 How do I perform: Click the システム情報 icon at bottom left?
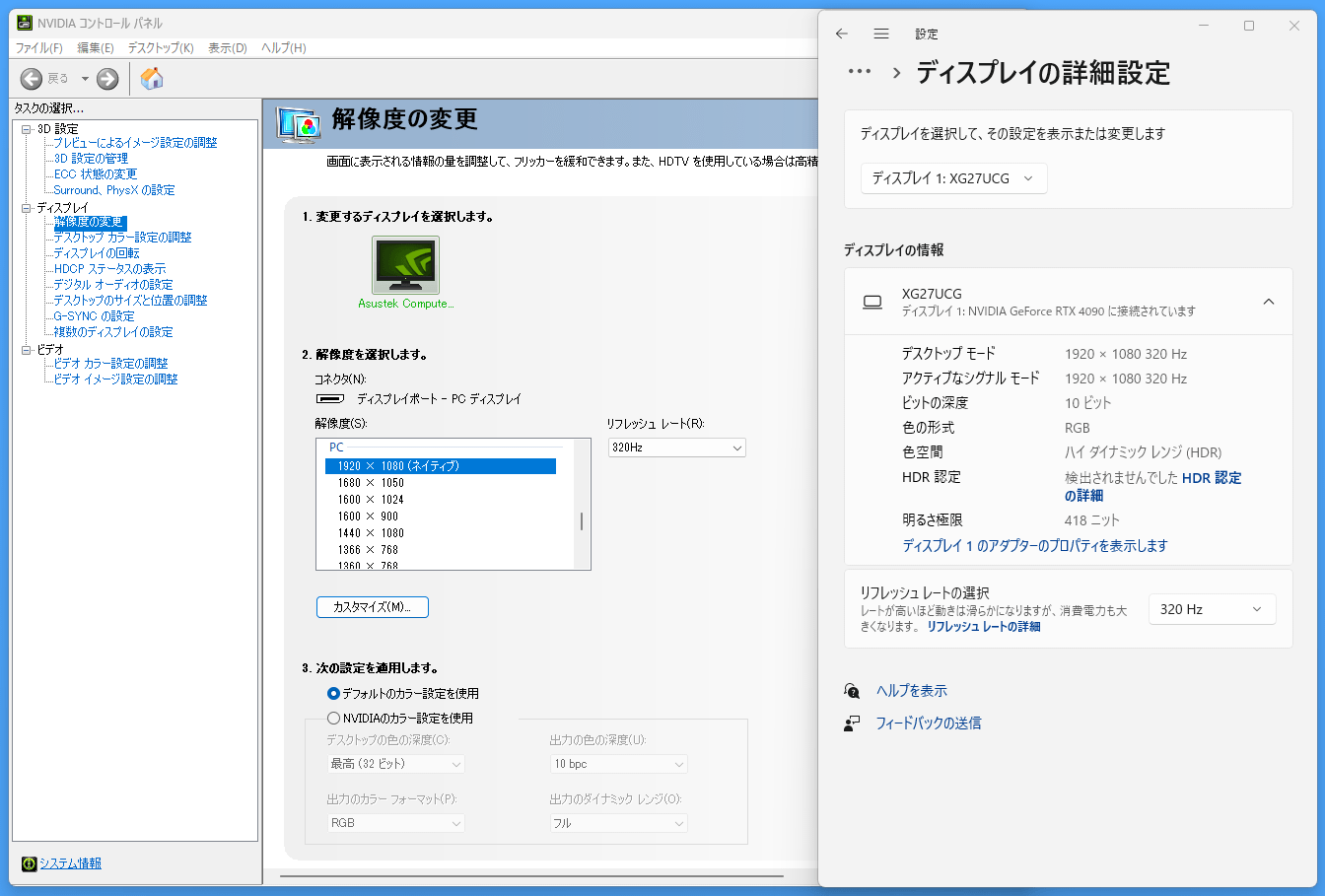coord(30,863)
